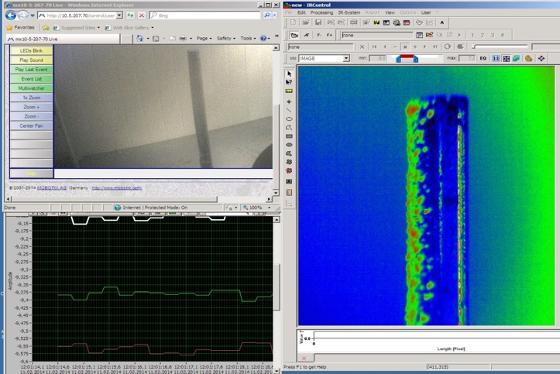Click the Internet Explorer forward arrow
Screen dimensions: 560x374
click(x=23, y=15)
